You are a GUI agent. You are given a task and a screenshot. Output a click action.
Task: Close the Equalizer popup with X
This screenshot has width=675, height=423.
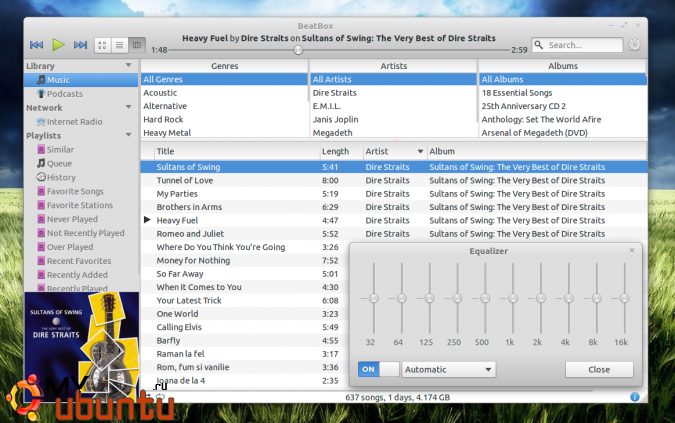(632, 250)
